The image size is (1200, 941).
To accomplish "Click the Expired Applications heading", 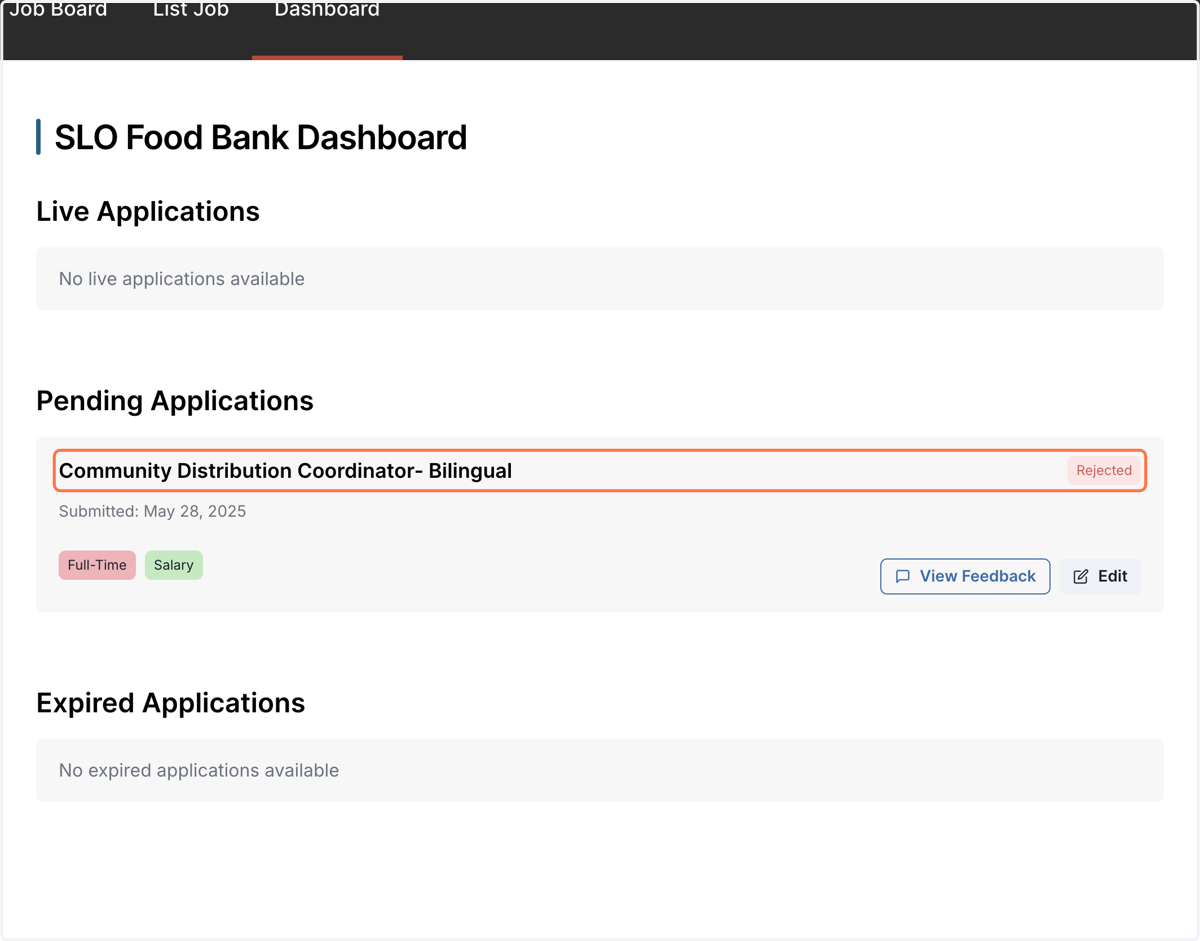I will (171, 703).
